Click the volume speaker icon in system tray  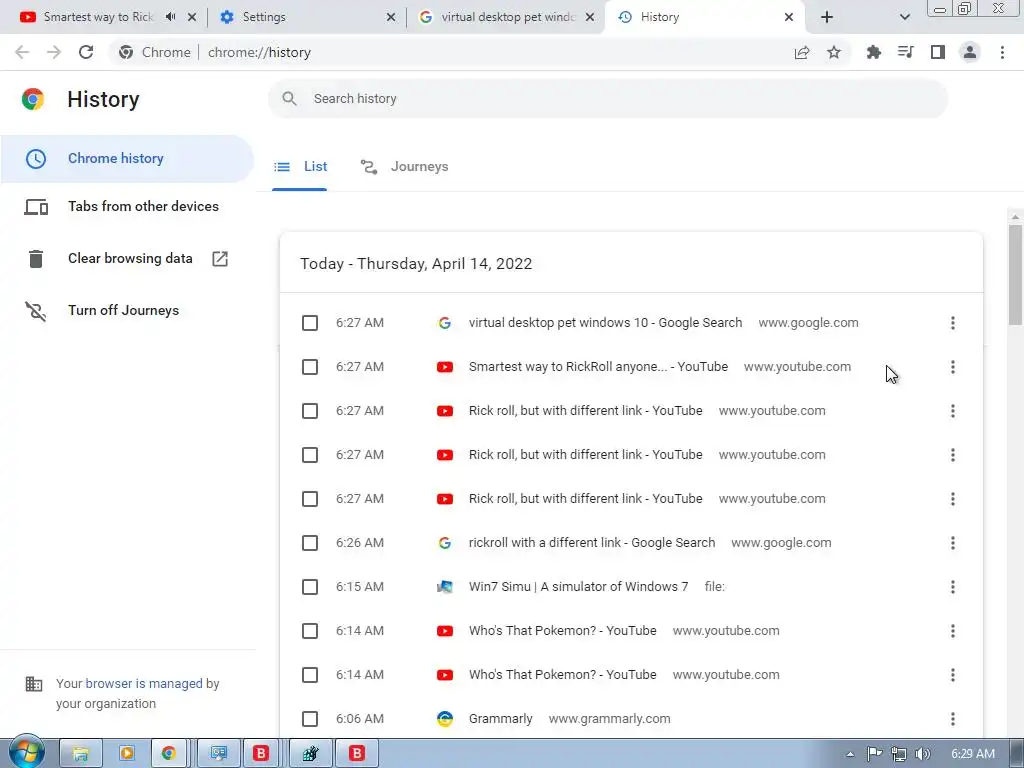click(923, 754)
